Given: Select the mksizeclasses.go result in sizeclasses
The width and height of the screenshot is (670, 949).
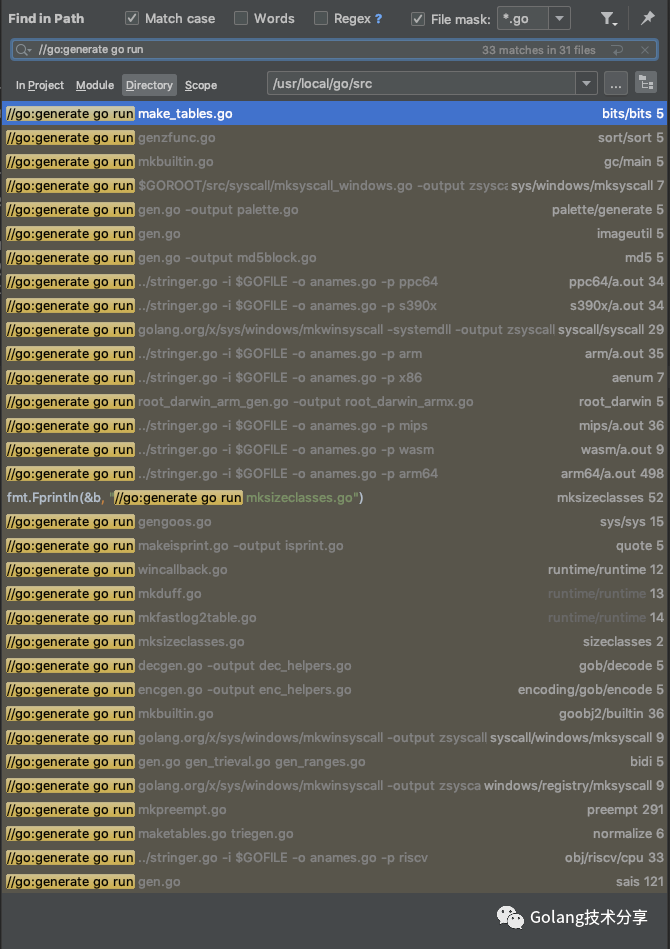Looking at the screenshot, I should click(x=334, y=642).
